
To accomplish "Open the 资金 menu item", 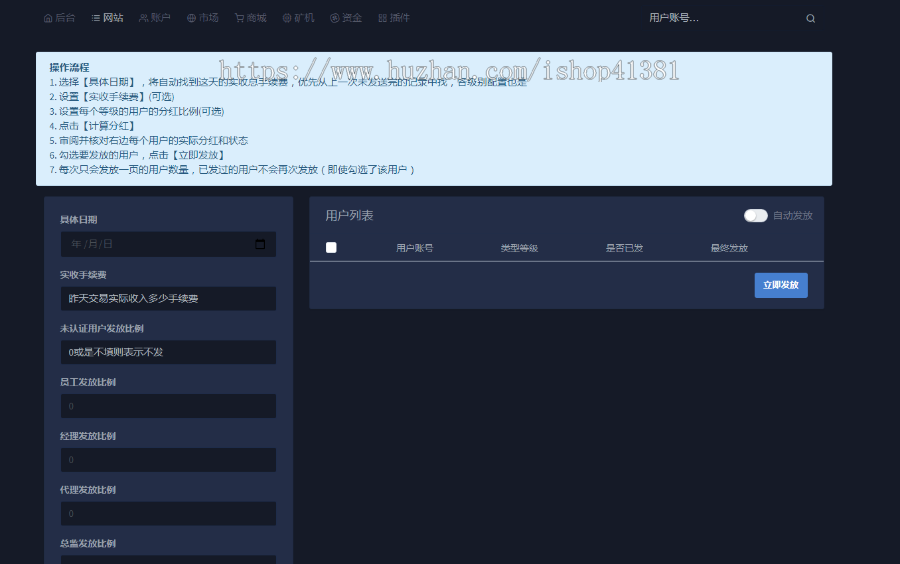I will [346, 18].
